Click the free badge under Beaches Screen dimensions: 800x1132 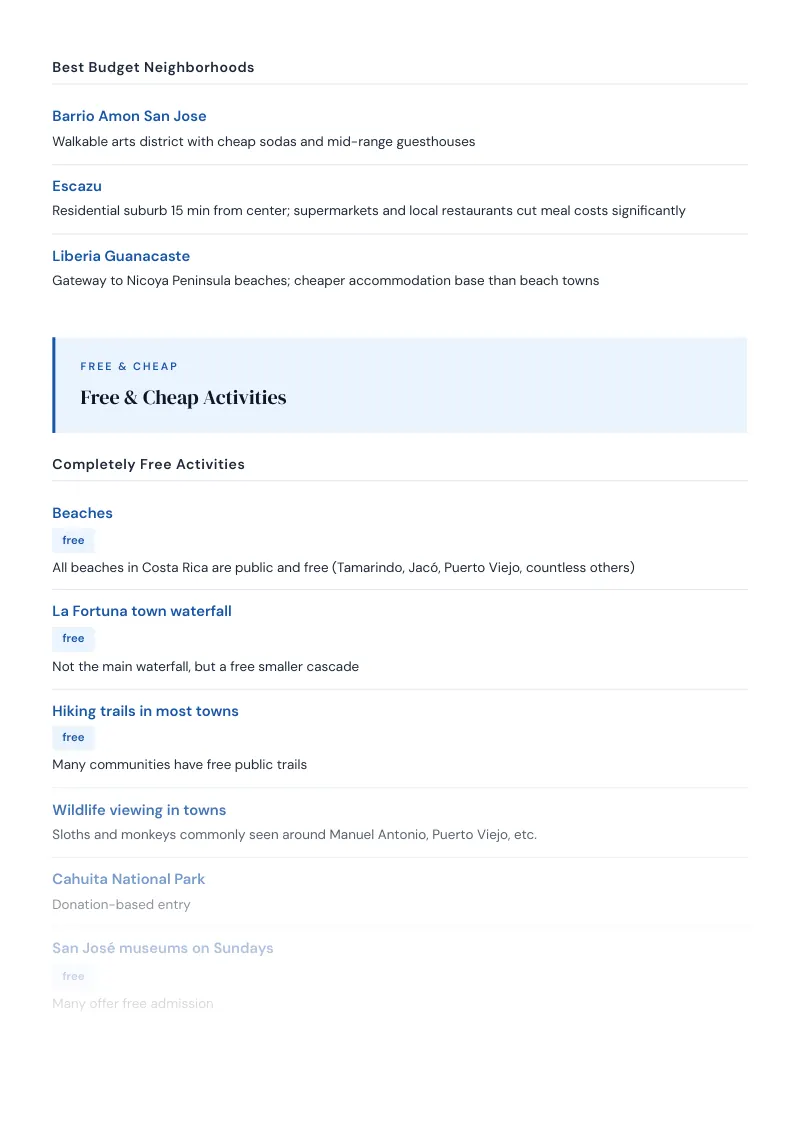coord(73,540)
